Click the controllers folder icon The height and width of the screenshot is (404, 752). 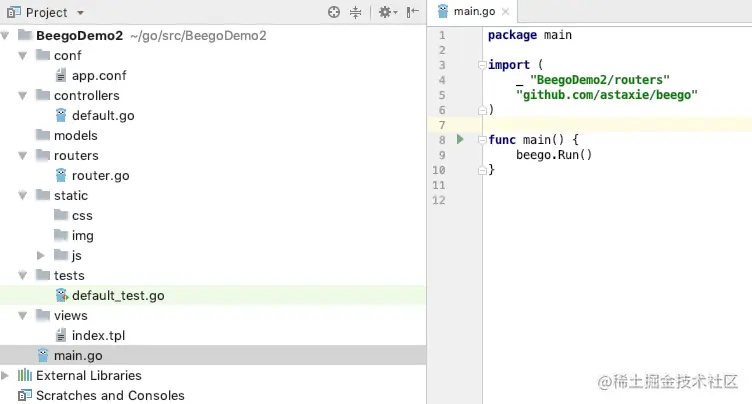pos(43,95)
